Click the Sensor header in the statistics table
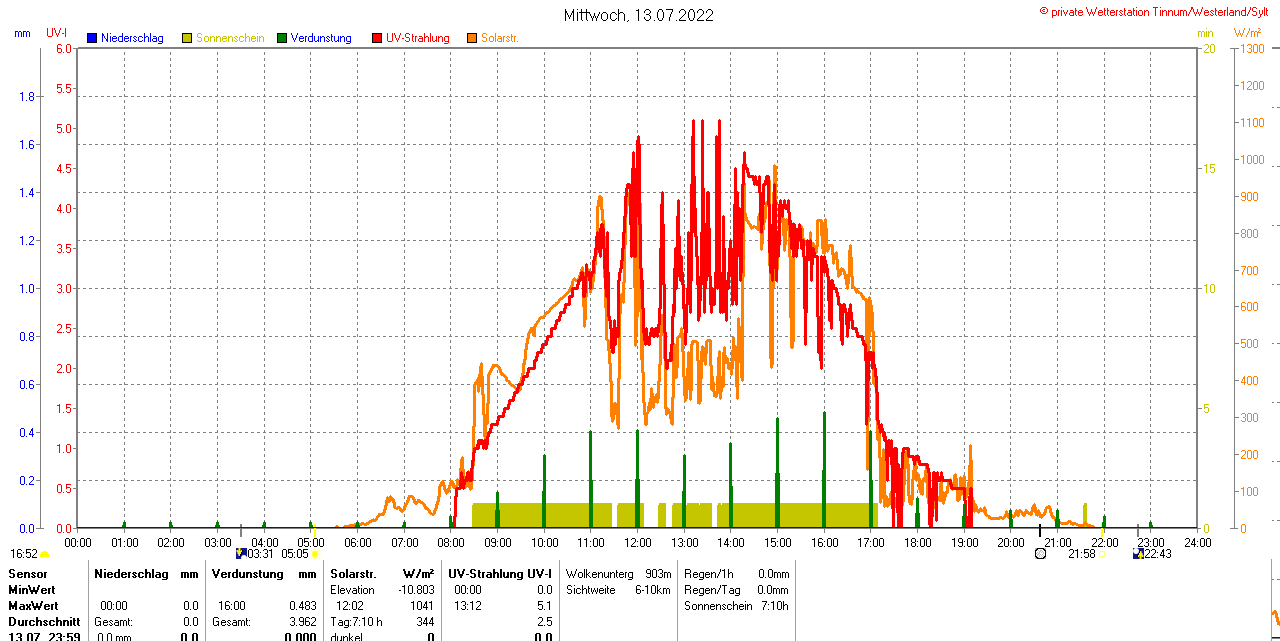Screen dimensions: 1280x641 28,574
